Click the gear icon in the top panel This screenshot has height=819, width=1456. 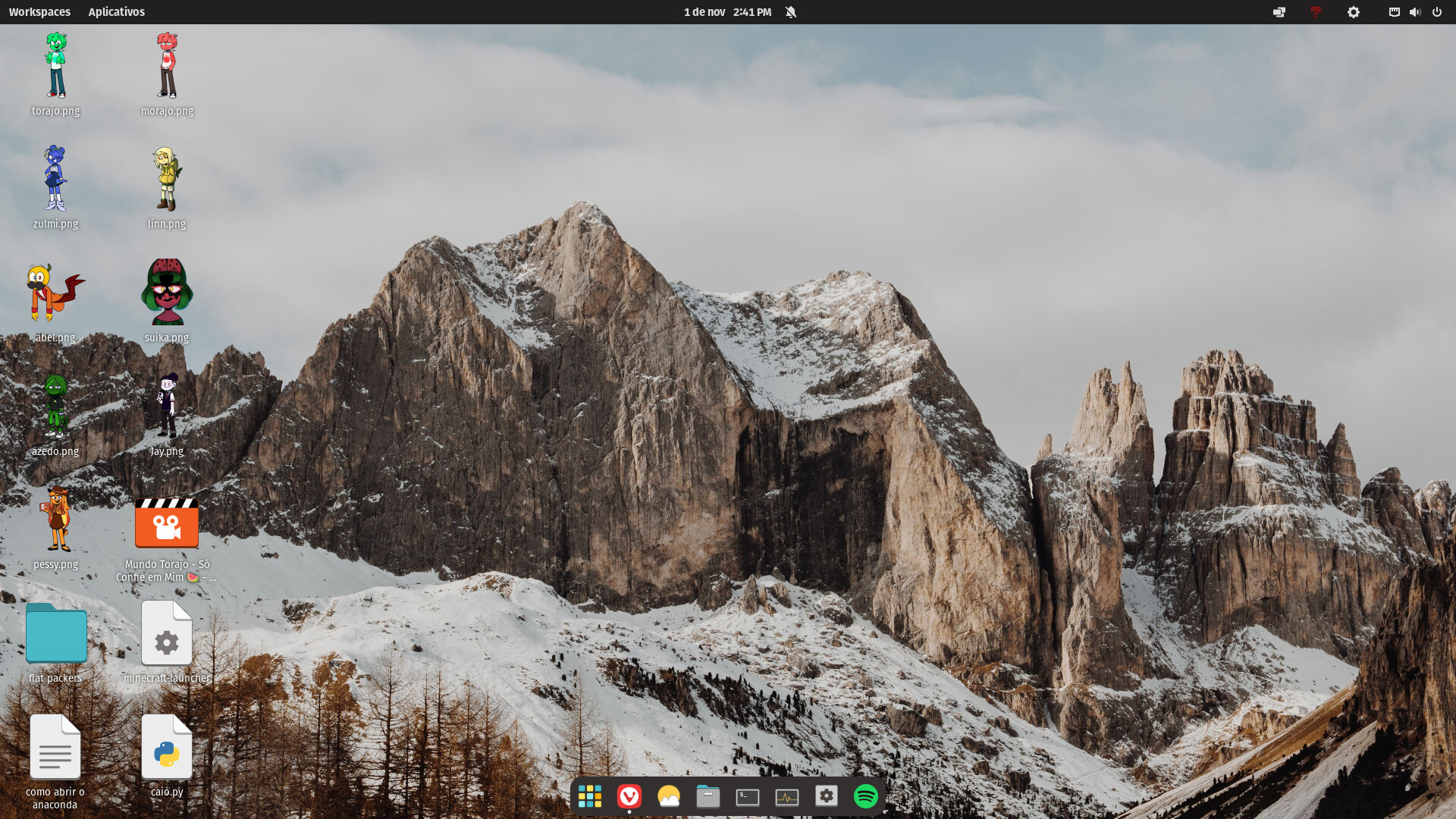tap(1353, 12)
